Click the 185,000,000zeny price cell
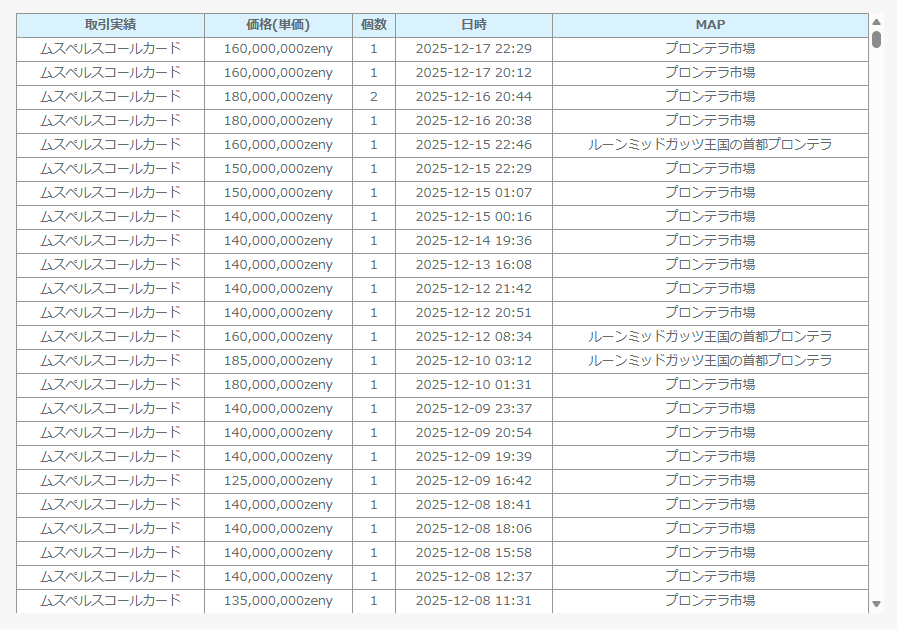The width and height of the screenshot is (897, 638). point(278,361)
